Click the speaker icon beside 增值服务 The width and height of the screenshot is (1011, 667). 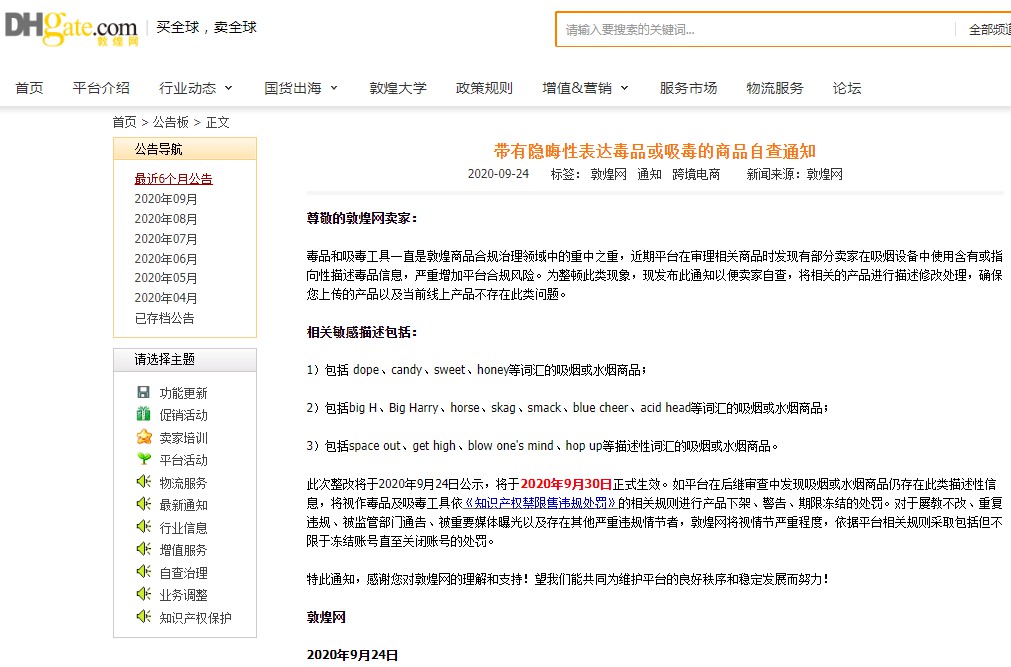(x=144, y=549)
